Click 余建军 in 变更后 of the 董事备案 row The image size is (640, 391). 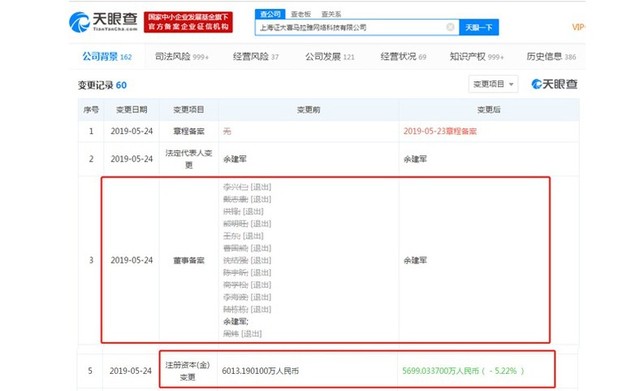[415, 260]
